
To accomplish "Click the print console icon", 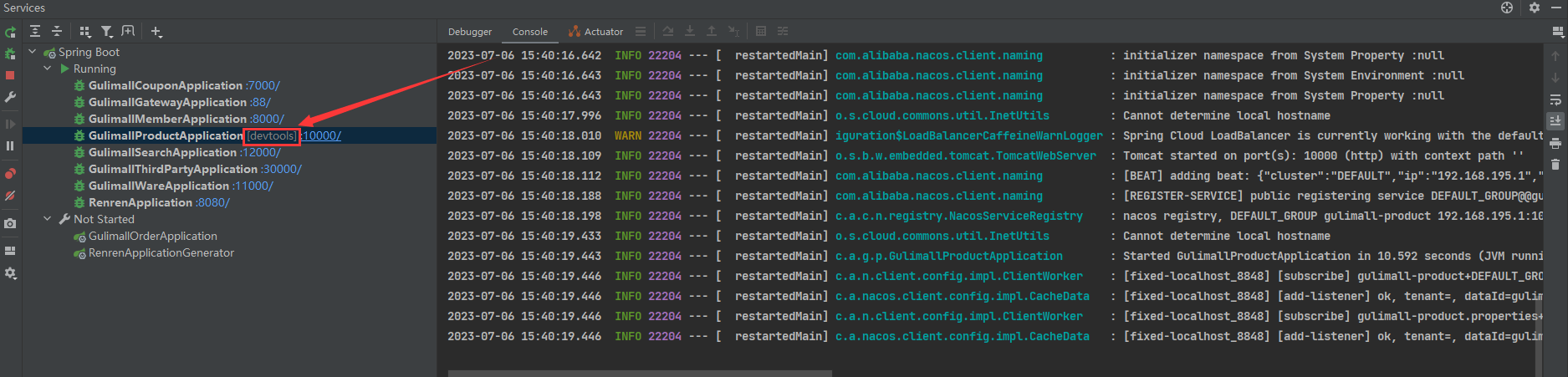I will (x=1555, y=143).
